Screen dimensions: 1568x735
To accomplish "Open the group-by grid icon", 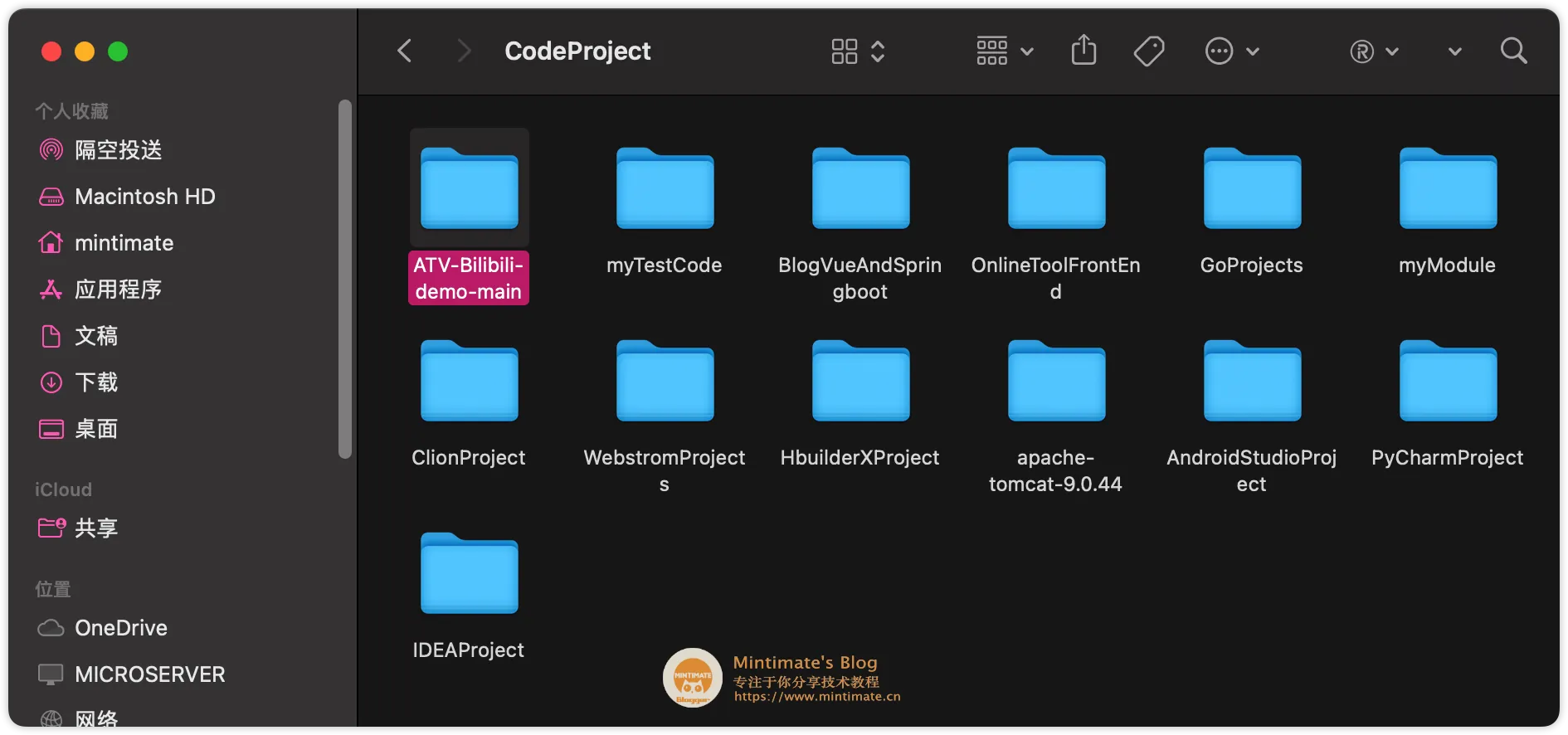I will 992,51.
